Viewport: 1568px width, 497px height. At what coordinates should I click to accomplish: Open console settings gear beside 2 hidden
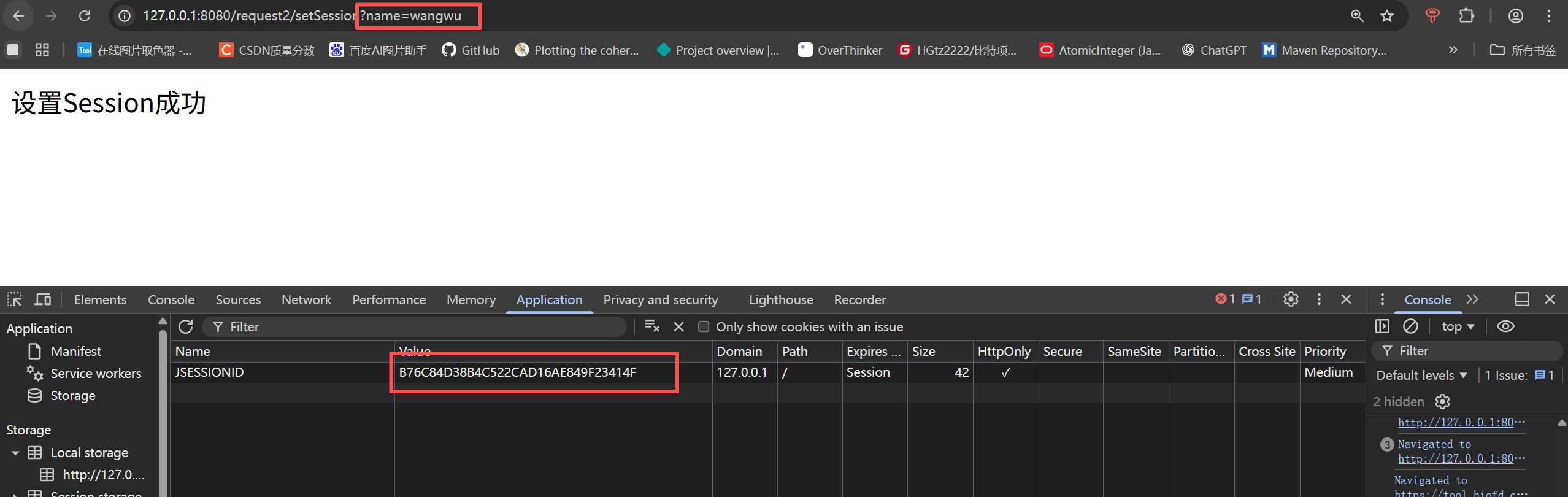tap(1442, 402)
